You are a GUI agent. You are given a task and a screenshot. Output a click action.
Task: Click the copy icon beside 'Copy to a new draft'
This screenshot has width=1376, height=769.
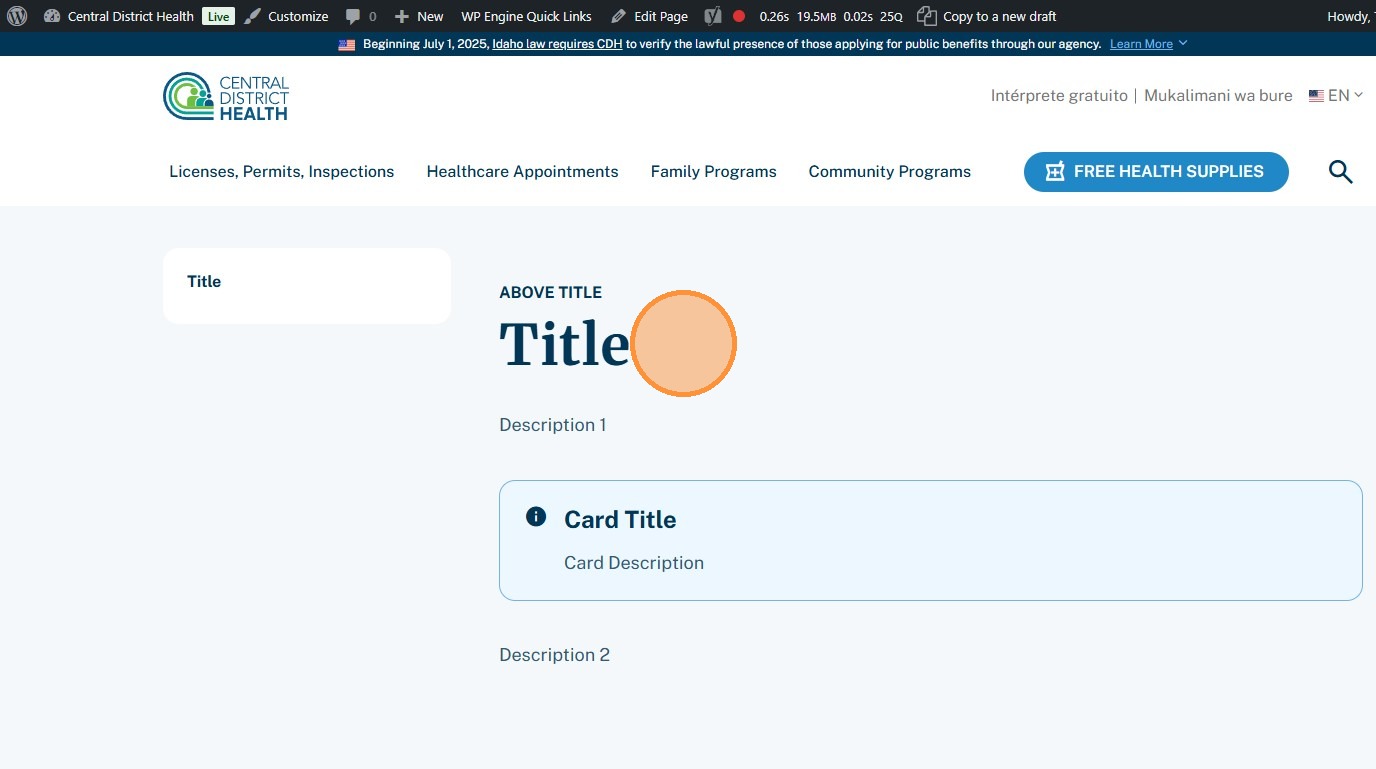pyautogui.click(x=927, y=16)
